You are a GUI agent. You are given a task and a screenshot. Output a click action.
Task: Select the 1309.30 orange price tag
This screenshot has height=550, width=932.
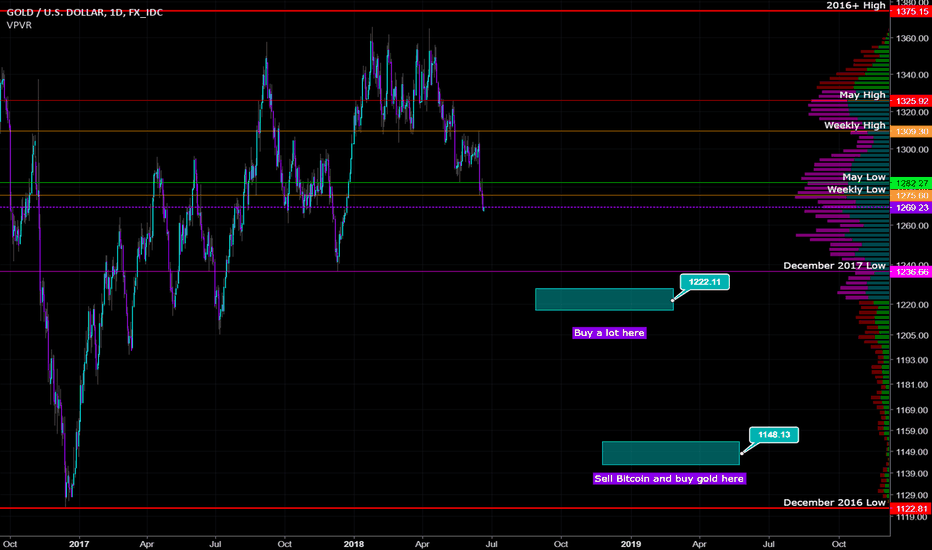911,131
